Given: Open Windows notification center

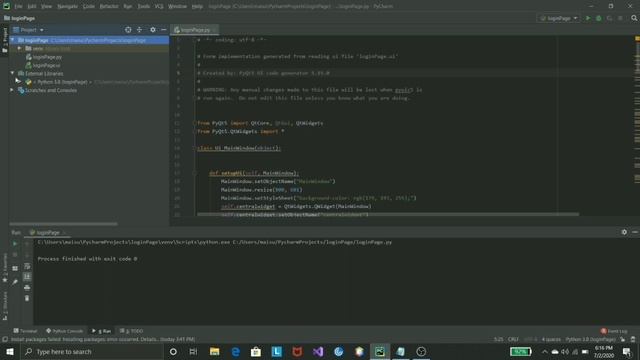Looking at the screenshot, I should 627,351.
